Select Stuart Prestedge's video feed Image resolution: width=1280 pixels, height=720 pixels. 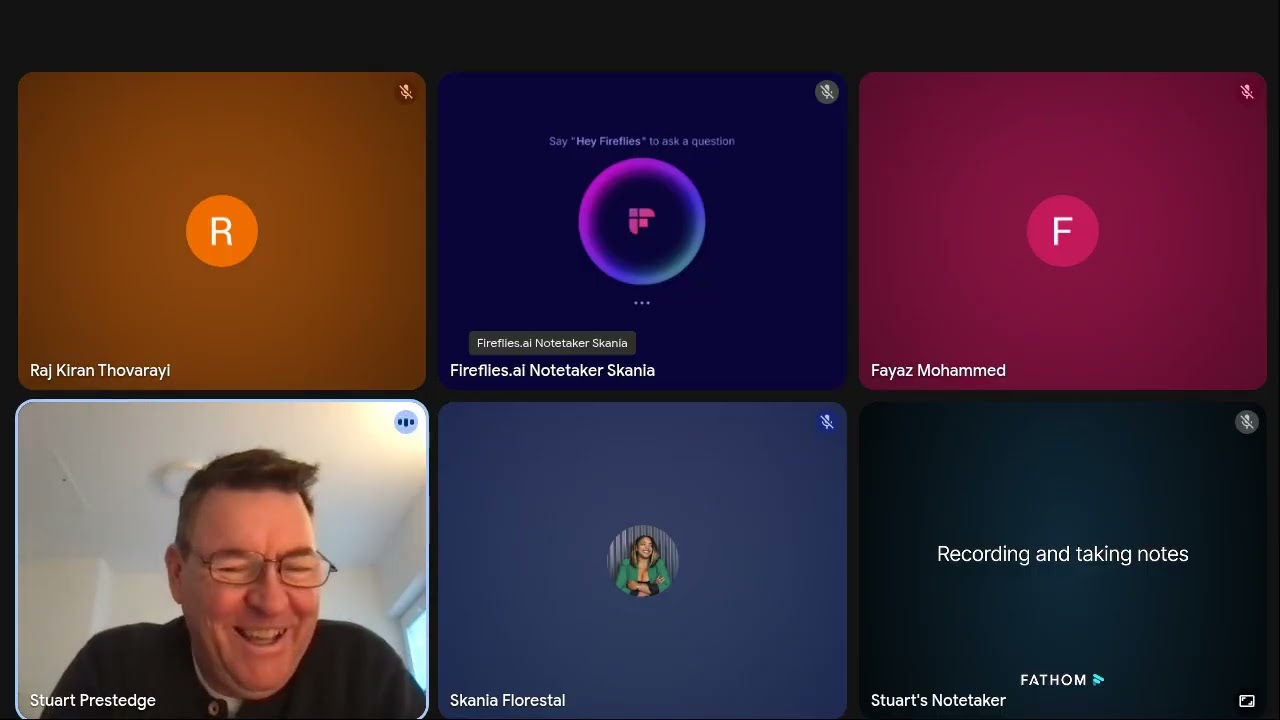point(222,560)
